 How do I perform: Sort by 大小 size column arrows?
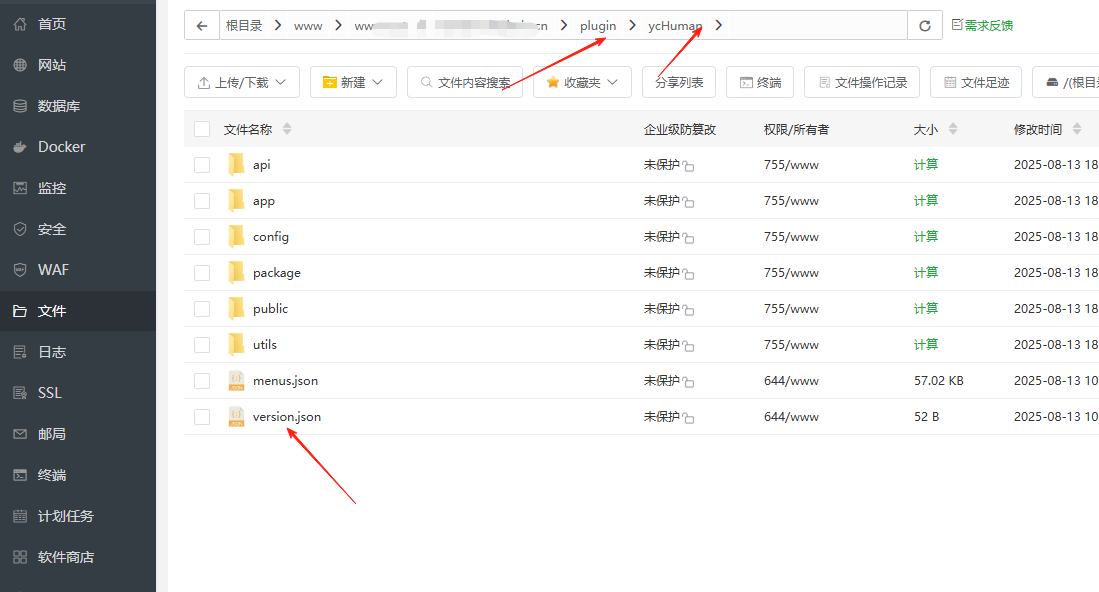[953, 129]
